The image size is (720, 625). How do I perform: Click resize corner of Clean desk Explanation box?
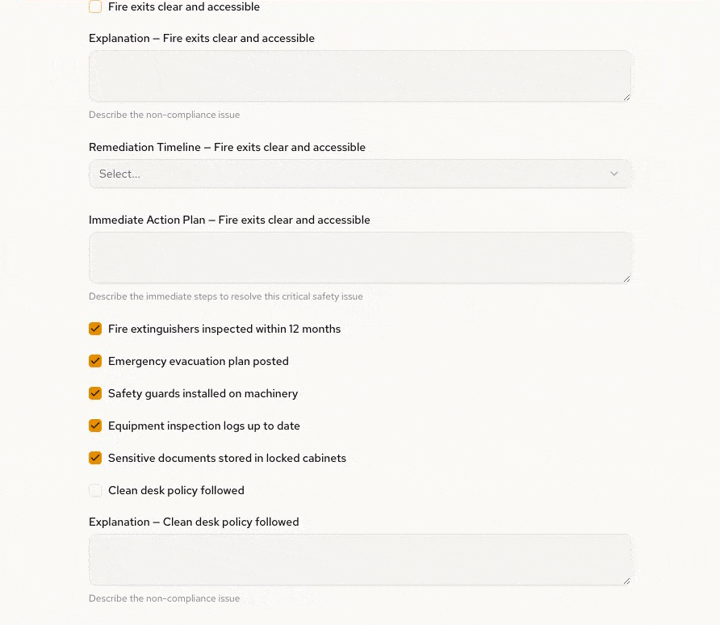tap(627, 581)
